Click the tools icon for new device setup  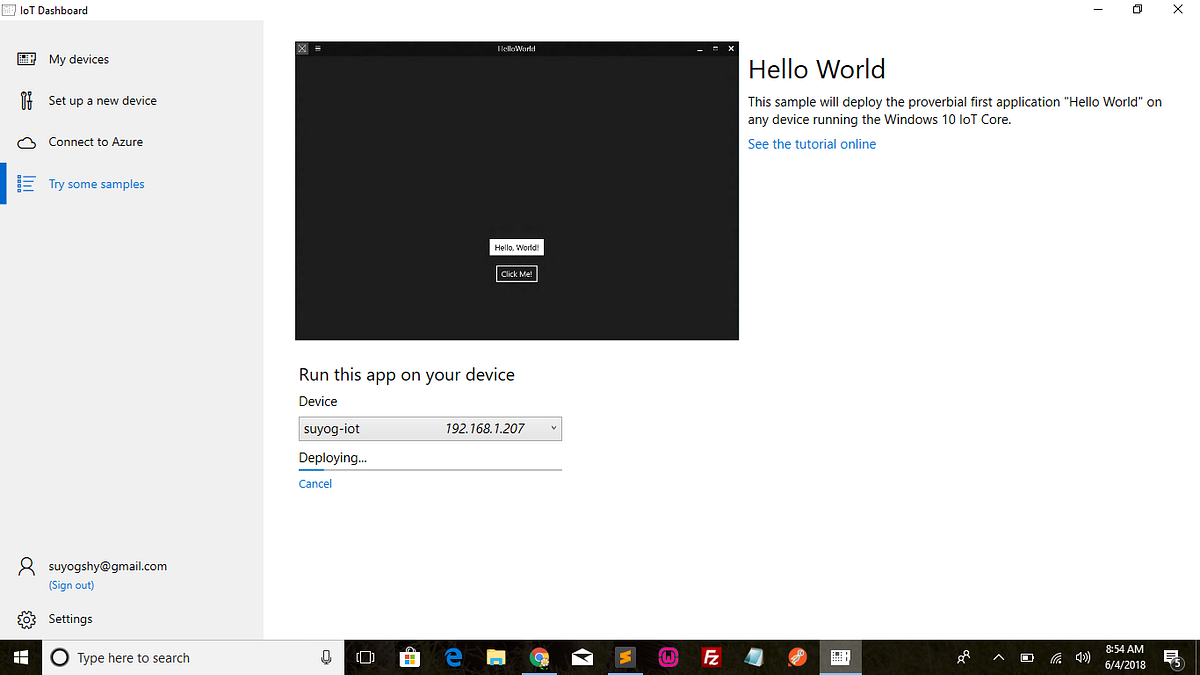coord(27,101)
